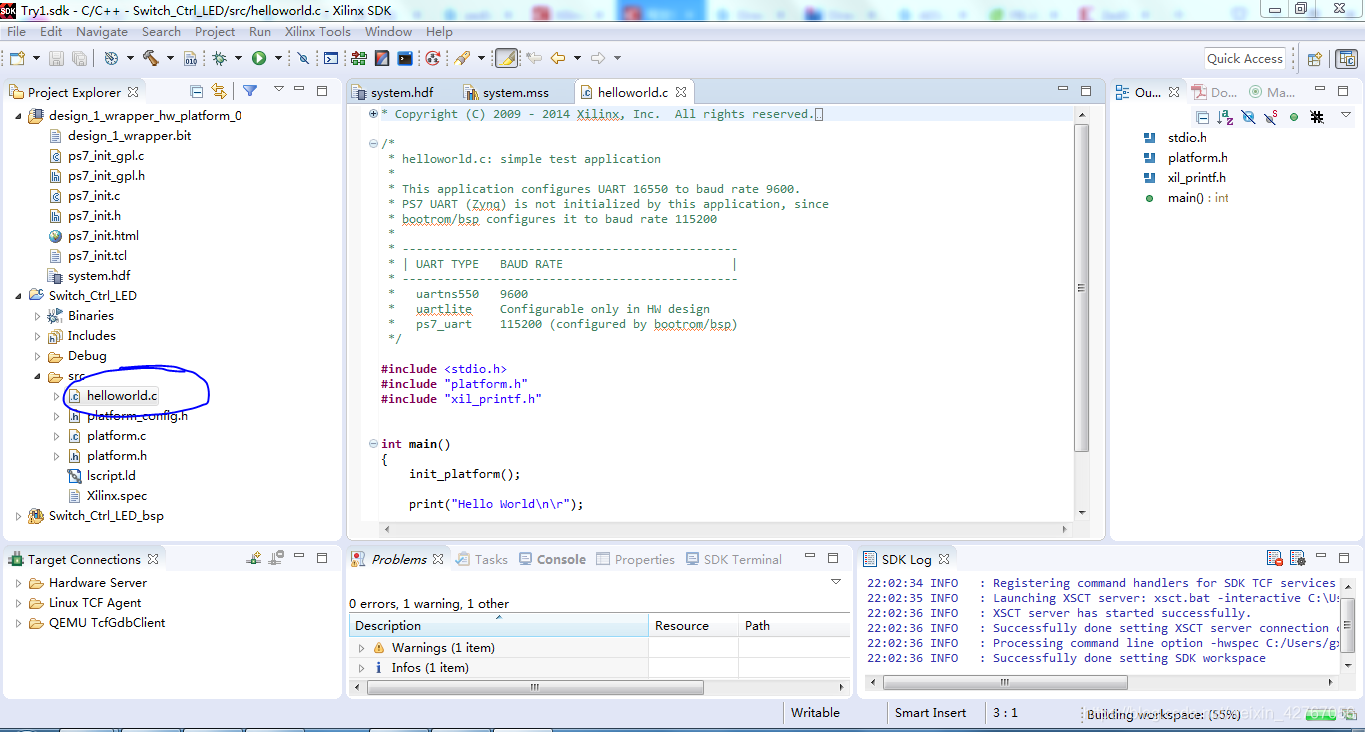Expand the Hardware Server connection node
The width and height of the screenshot is (1365, 732).
click(18, 583)
